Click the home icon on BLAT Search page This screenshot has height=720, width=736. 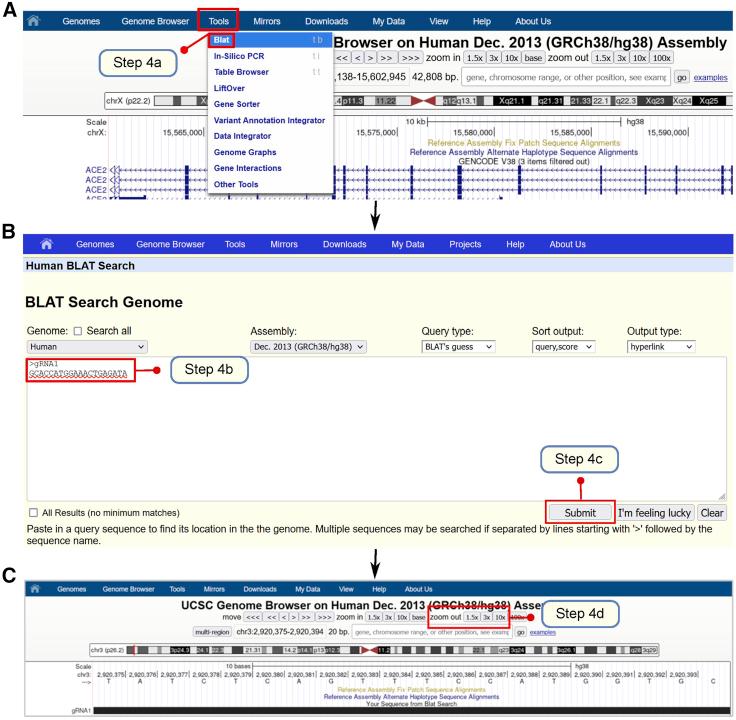tap(46, 244)
